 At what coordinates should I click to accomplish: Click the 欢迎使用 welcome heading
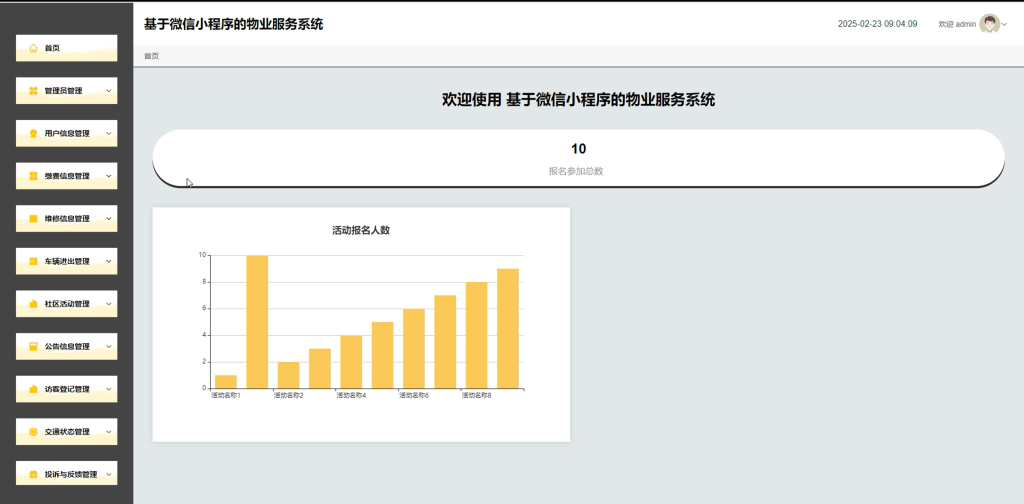point(578,100)
